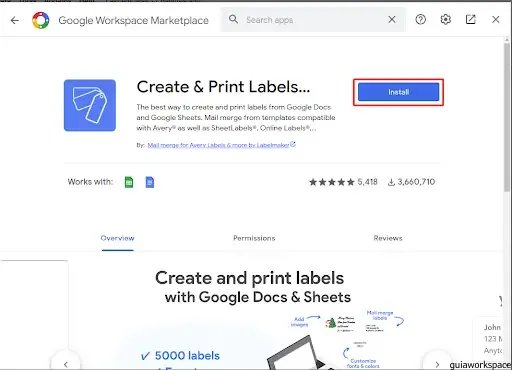Image resolution: width=512 pixels, height=370 pixels.
Task: Switch to the Overview tab
Action: pos(117,238)
